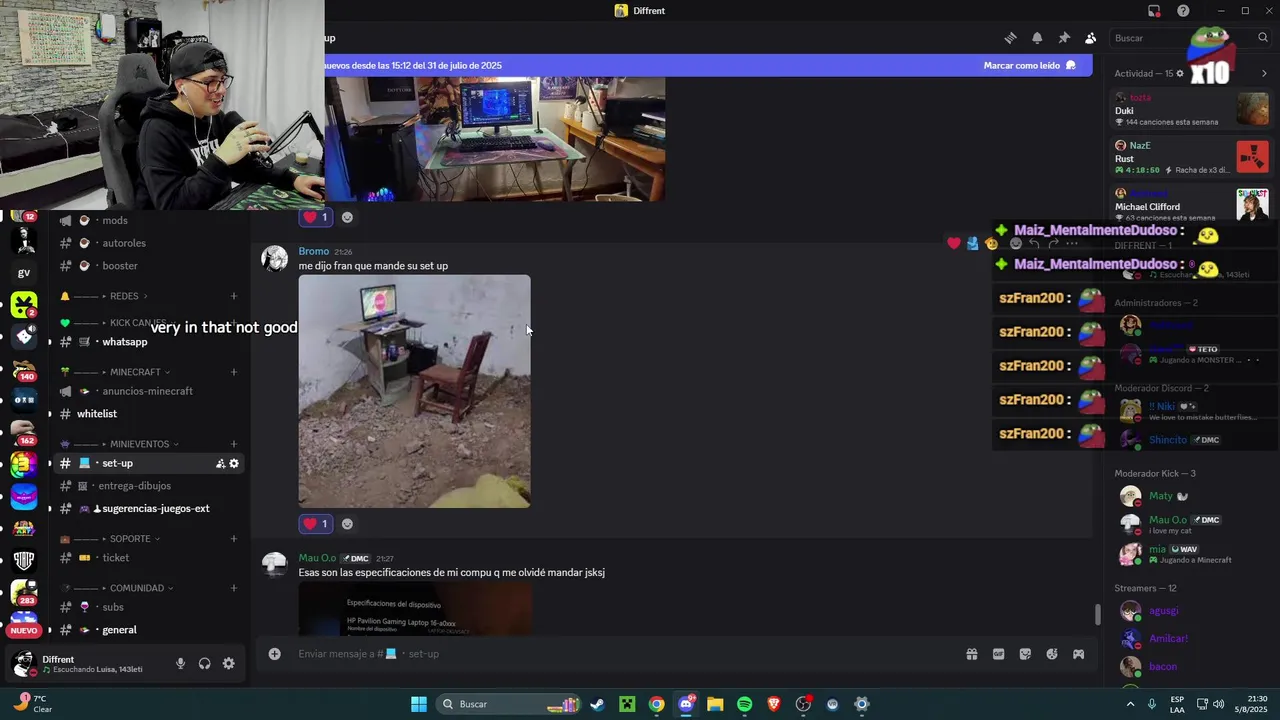Image resolution: width=1280 pixels, height=720 pixels.
Task: Open emoji picker in message bar
Action: pyautogui.click(x=1052, y=654)
